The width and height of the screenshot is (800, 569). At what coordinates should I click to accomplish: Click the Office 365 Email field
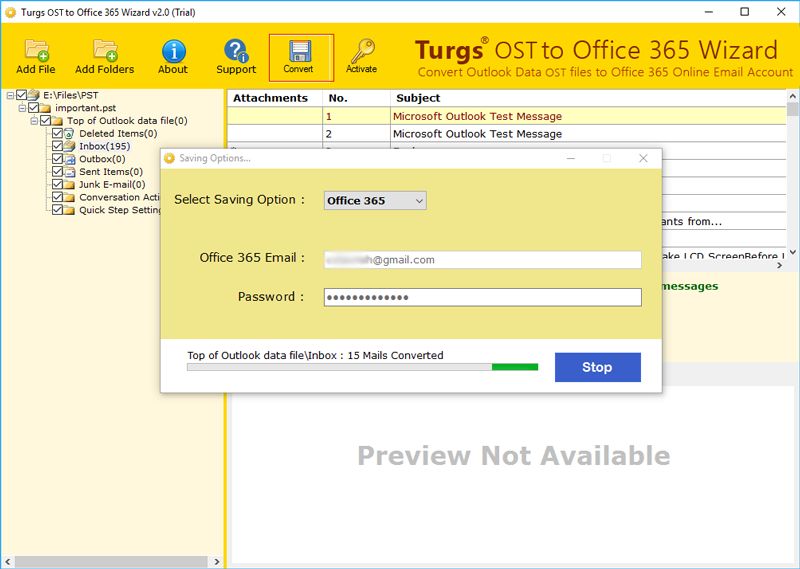482,260
